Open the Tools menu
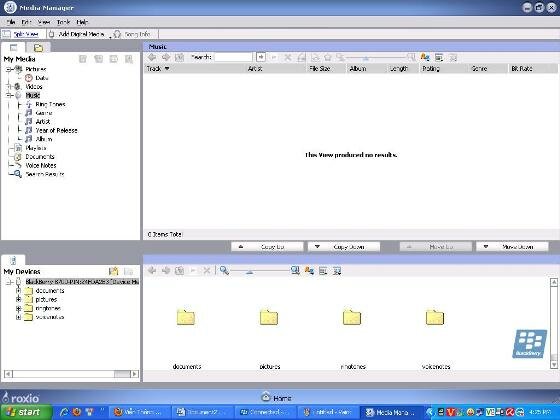Image resolution: width=560 pixels, height=420 pixels. click(x=64, y=22)
